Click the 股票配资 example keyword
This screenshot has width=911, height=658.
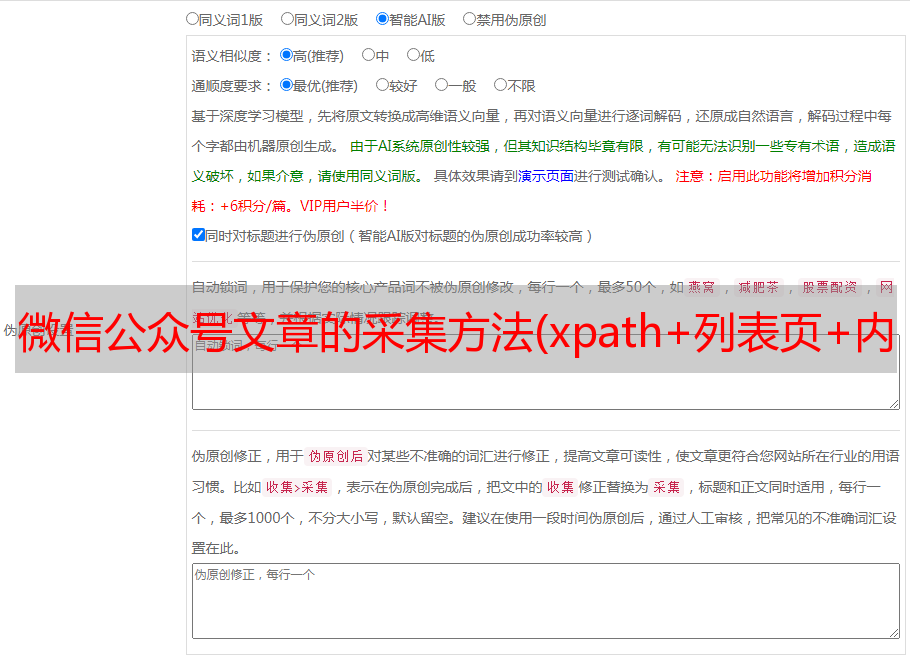coord(829,287)
